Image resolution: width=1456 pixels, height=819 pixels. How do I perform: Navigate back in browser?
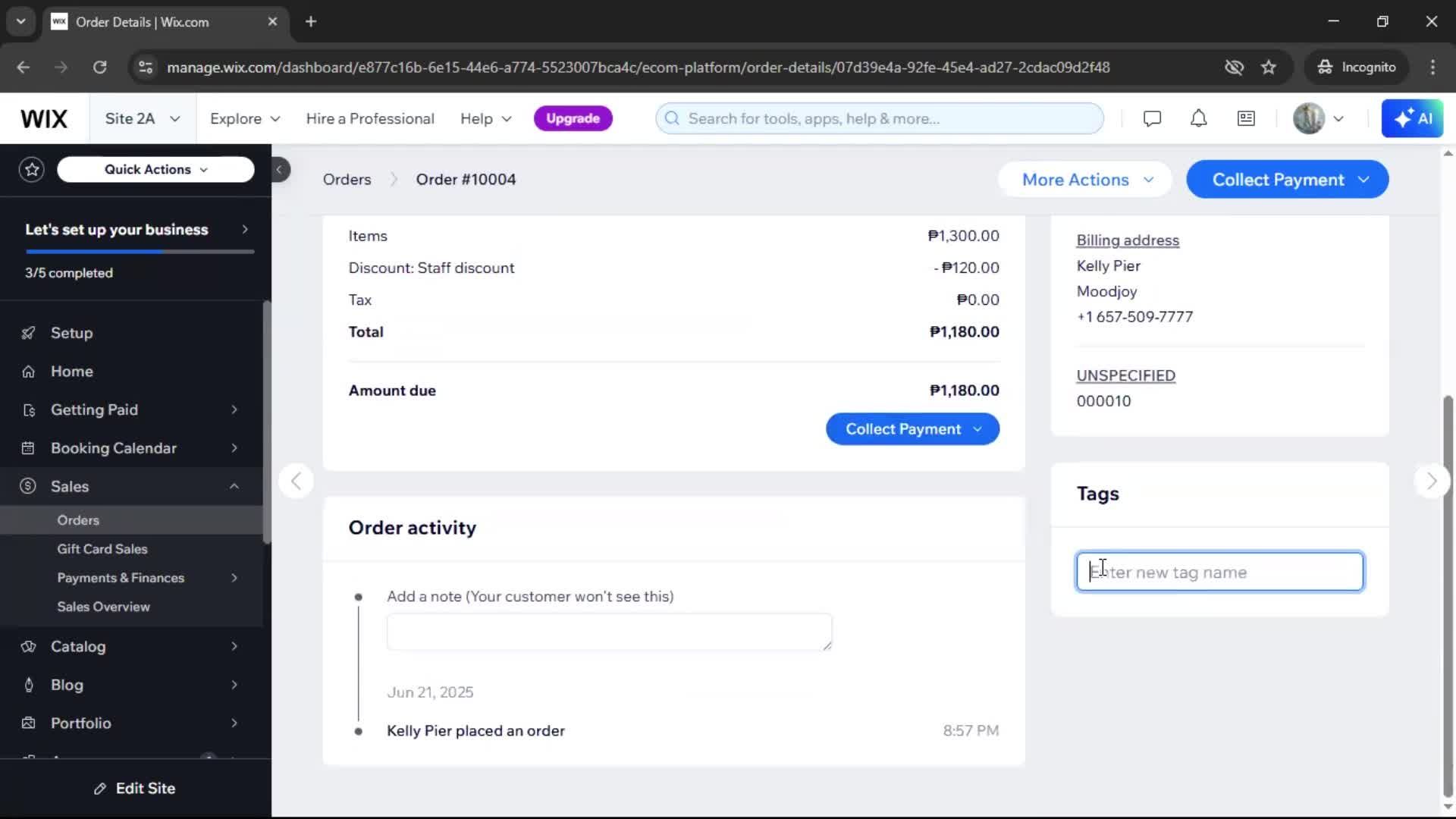coord(23,67)
